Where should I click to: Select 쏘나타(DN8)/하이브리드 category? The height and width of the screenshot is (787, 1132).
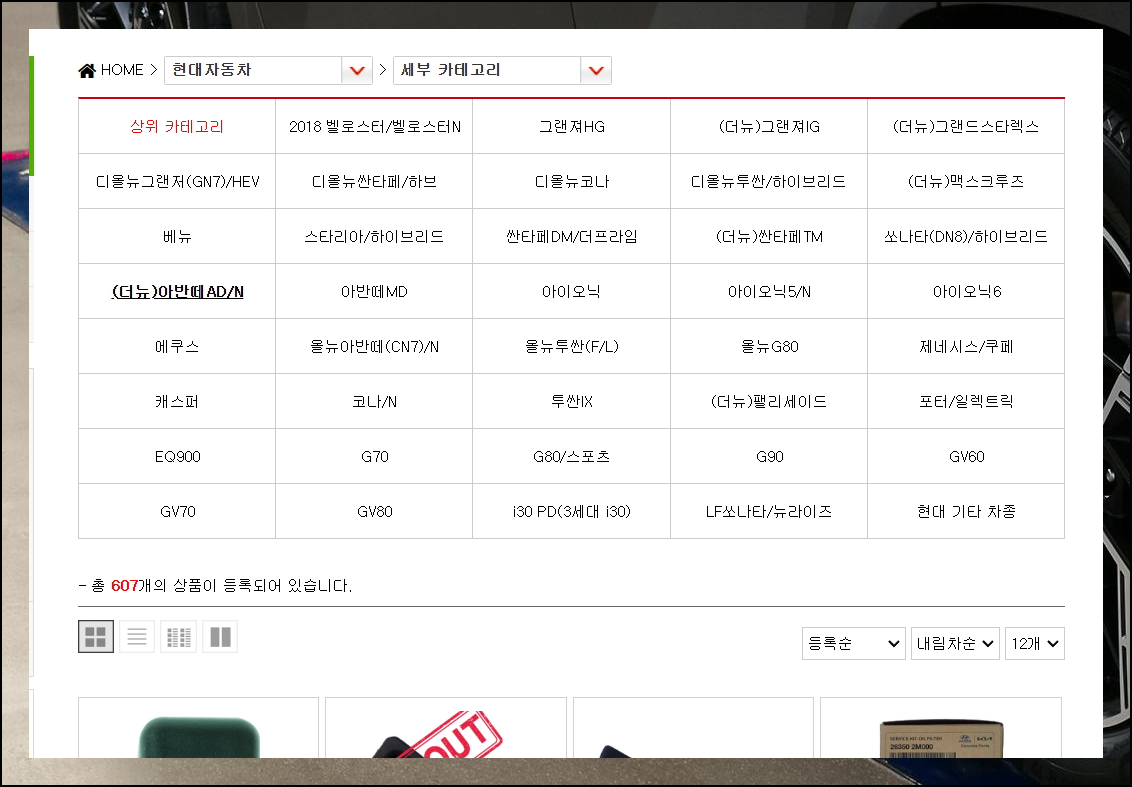[966, 236]
